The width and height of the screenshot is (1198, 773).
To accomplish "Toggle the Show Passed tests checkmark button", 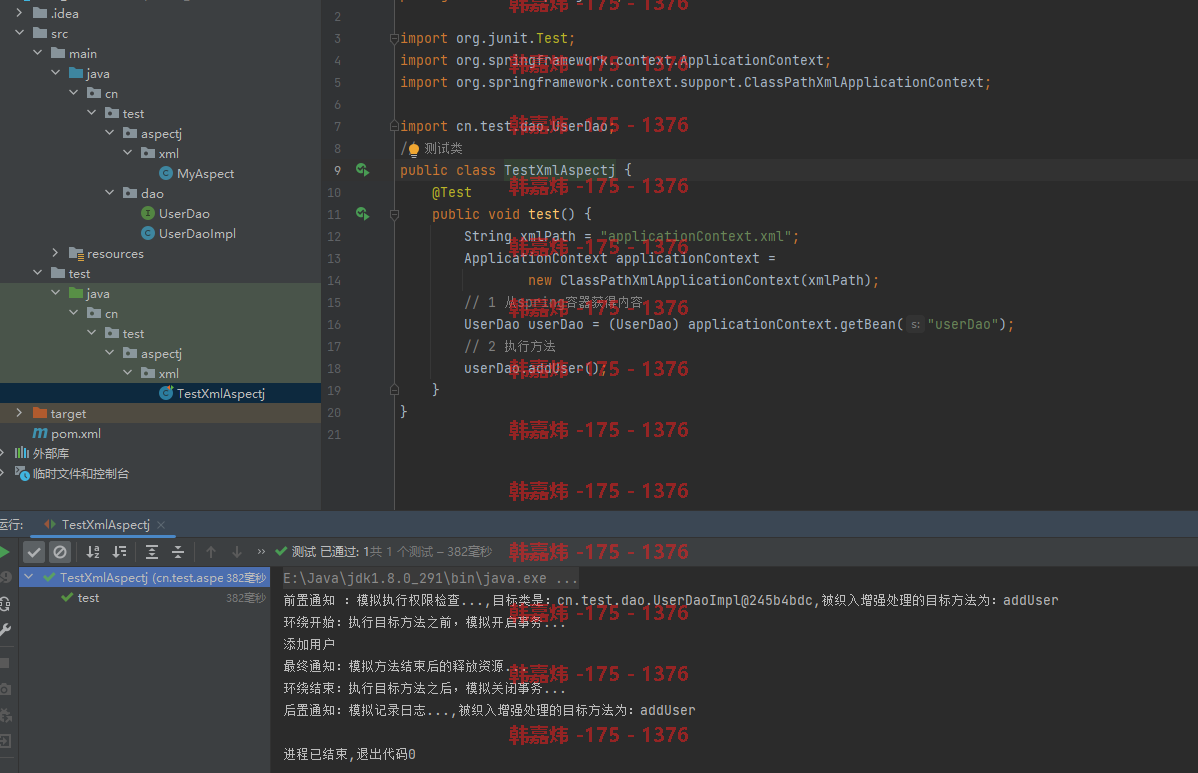I will 34,551.
